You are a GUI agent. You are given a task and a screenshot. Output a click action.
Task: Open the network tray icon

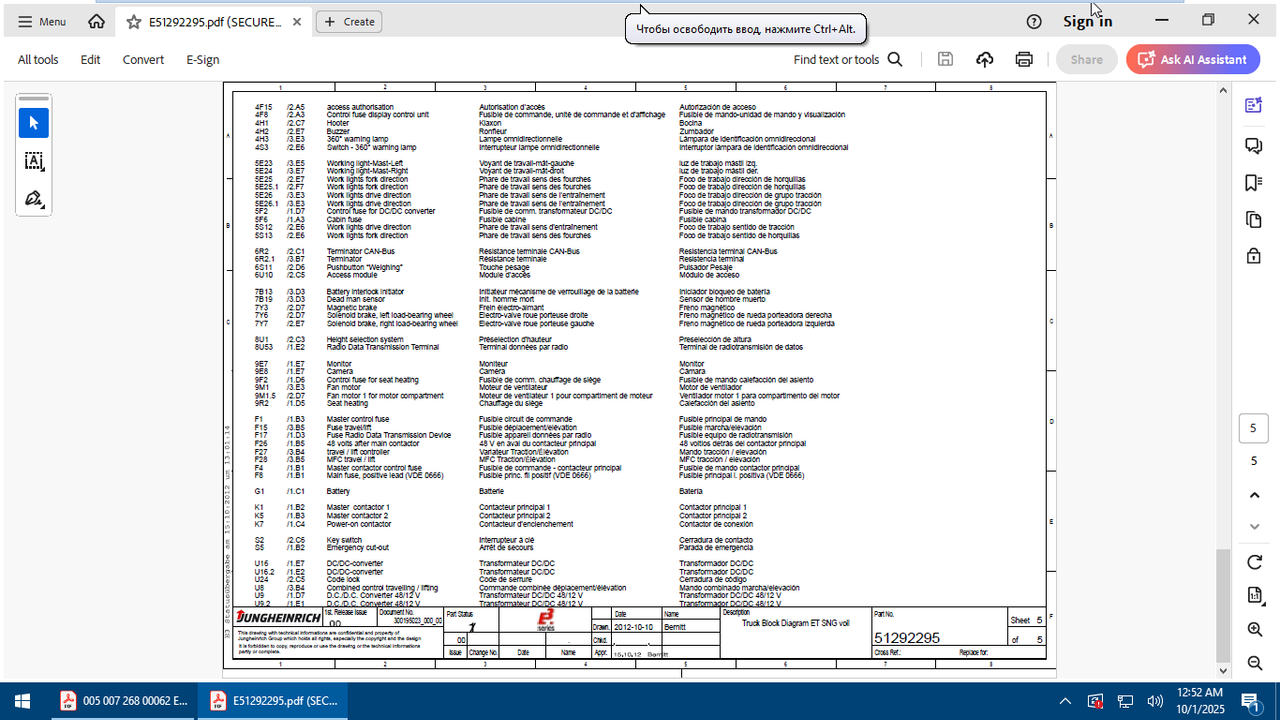[1125, 701]
